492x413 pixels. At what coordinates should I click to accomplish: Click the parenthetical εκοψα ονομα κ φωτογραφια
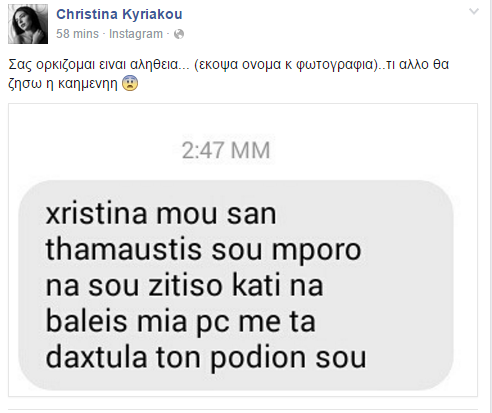287,64
